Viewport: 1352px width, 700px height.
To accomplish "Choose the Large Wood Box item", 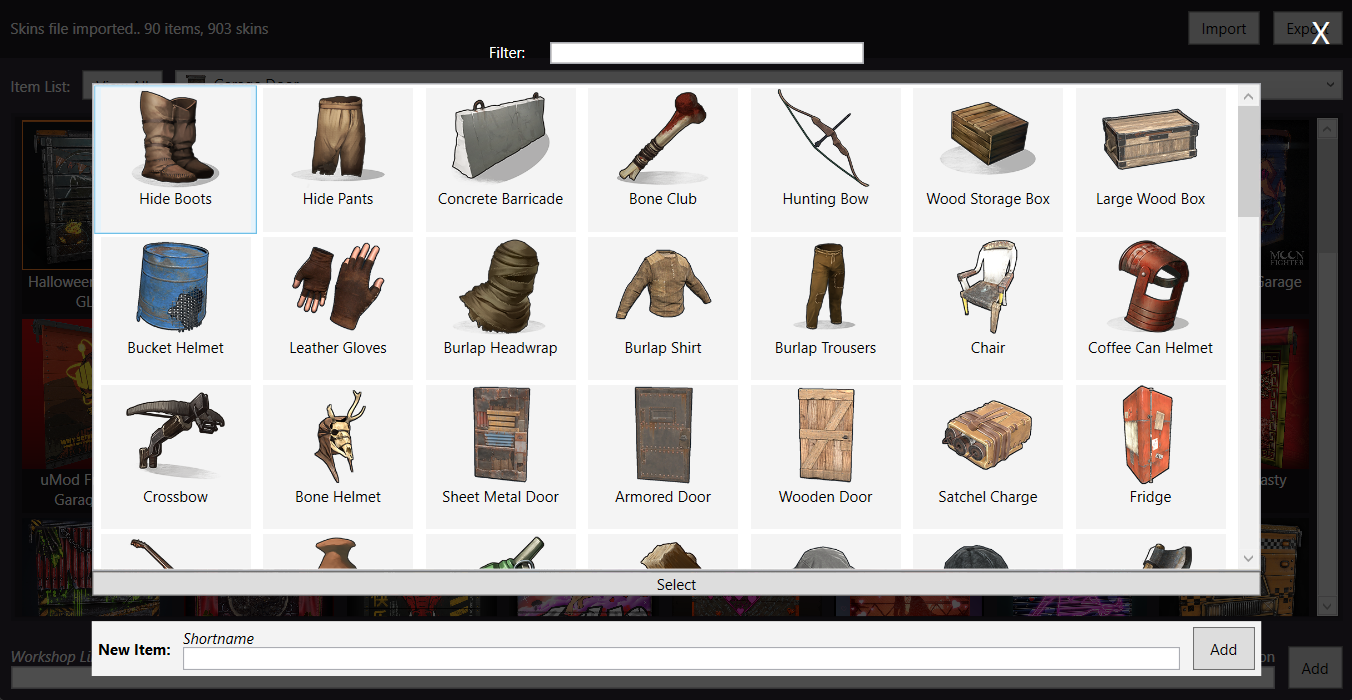I will (x=1150, y=159).
